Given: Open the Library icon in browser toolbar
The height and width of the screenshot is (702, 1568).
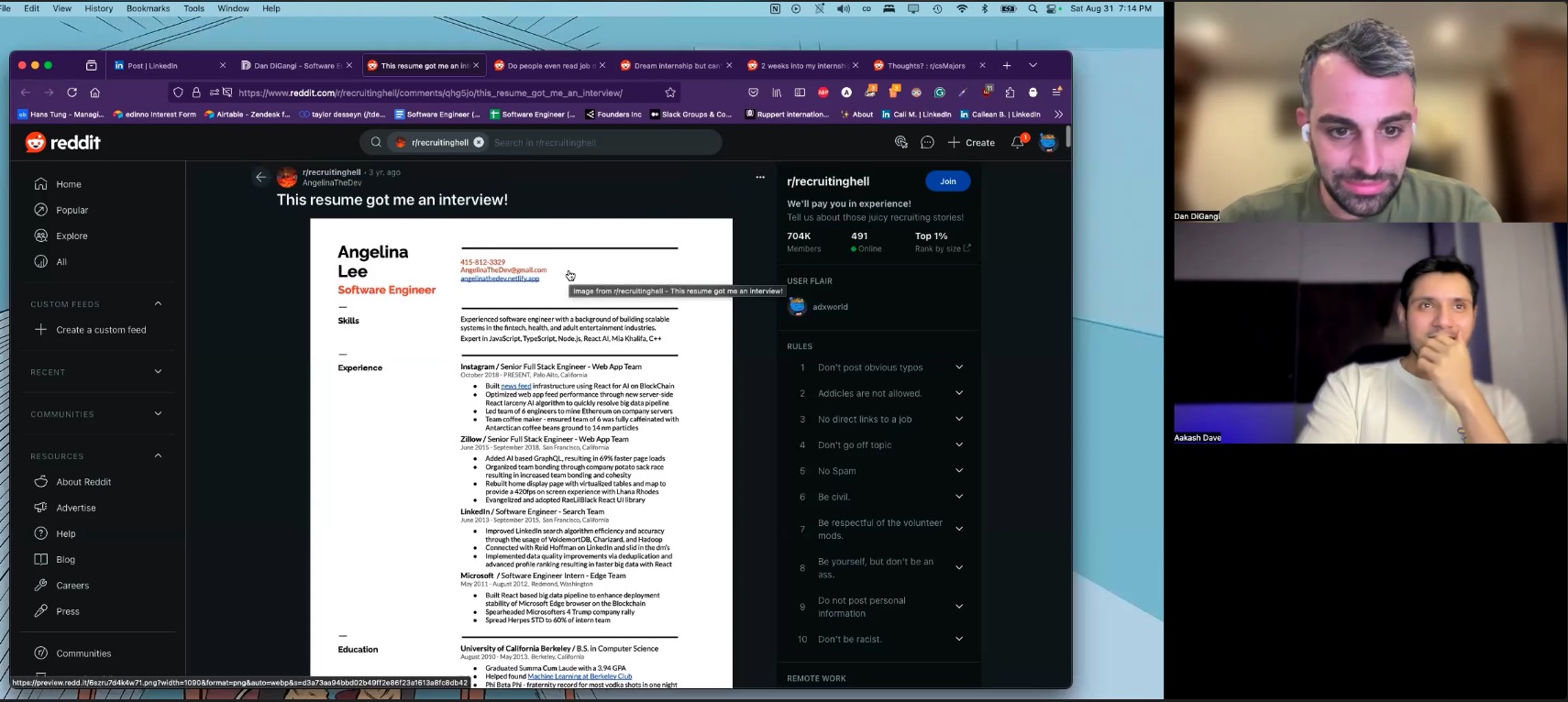Looking at the screenshot, I should pyautogui.click(x=777, y=93).
